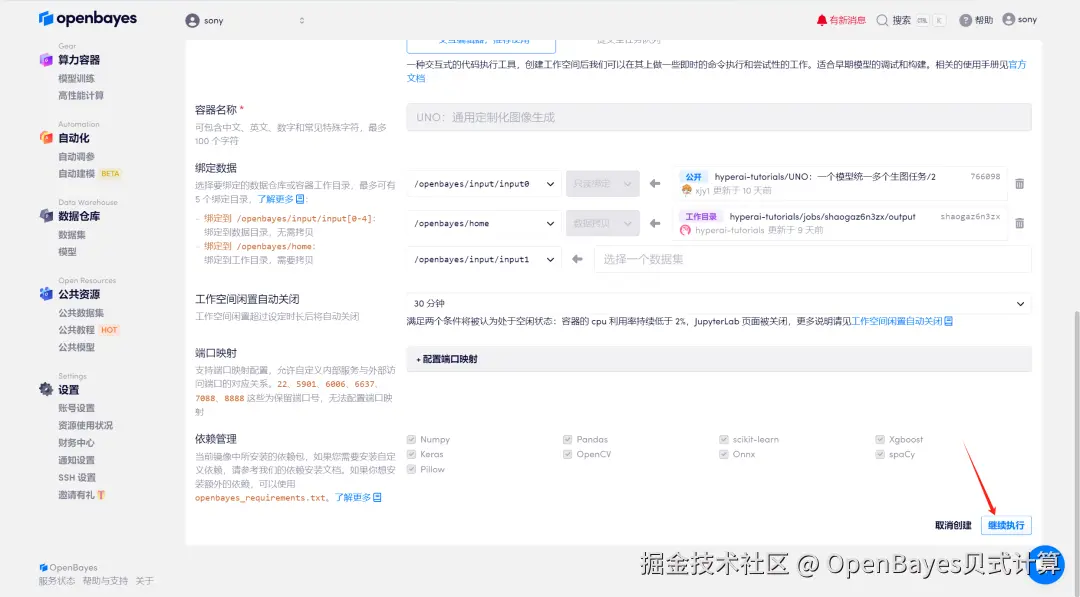Viewport: 1080px width, 597px height.
Task: Click the 取消创建 button
Action: (x=953, y=525)
